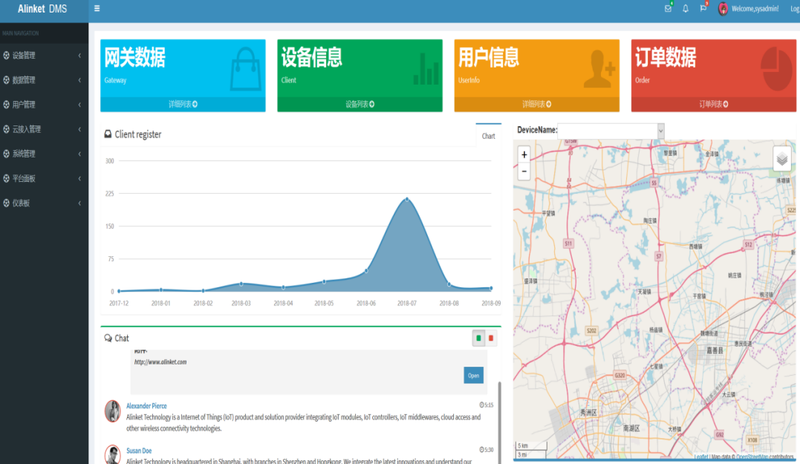Viewport: 800px width, 464px height.
Task: Click Susan Doe name in chat
Action: tap(139, 451)
